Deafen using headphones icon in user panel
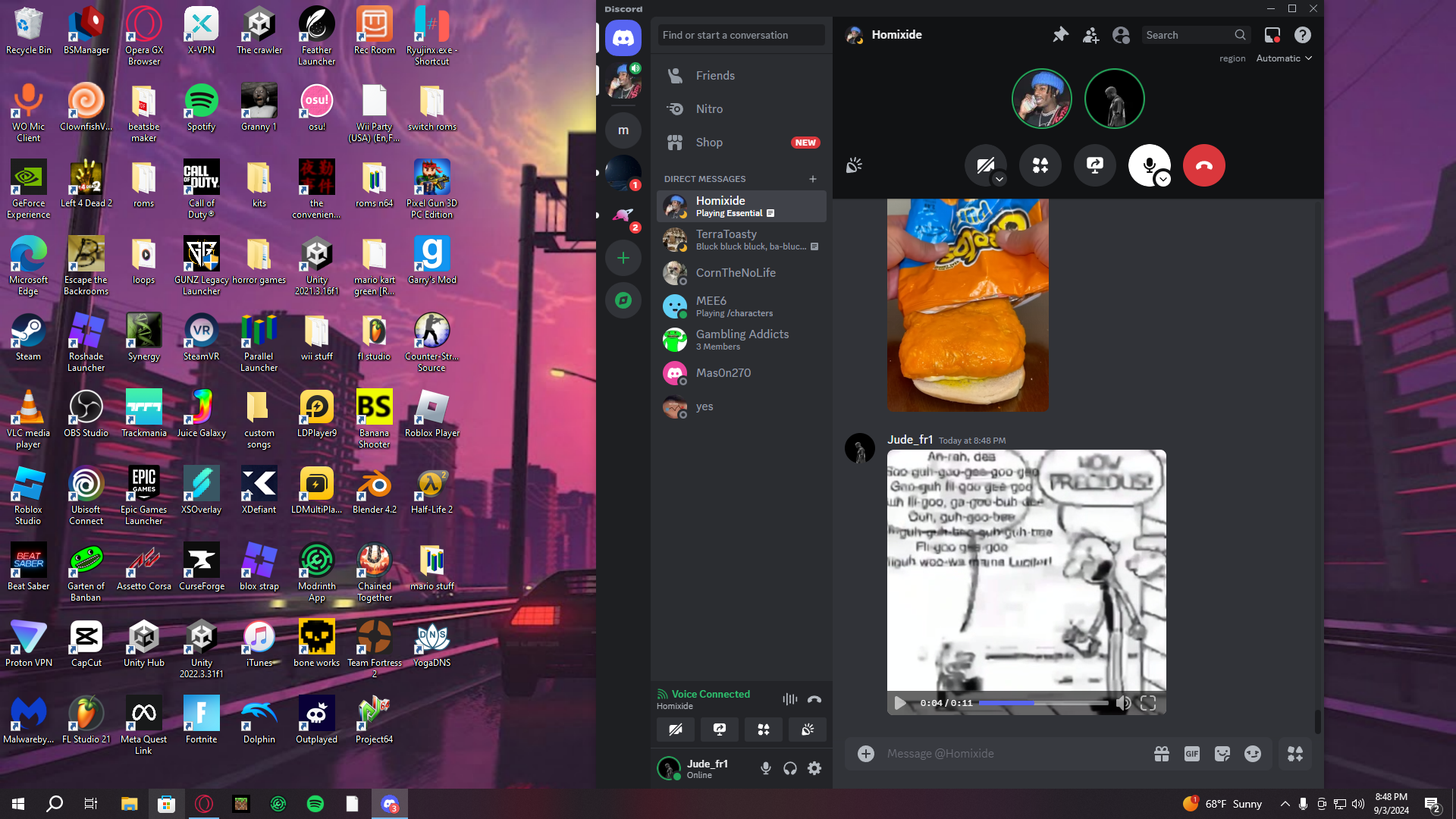 click(x=790, y=768)
